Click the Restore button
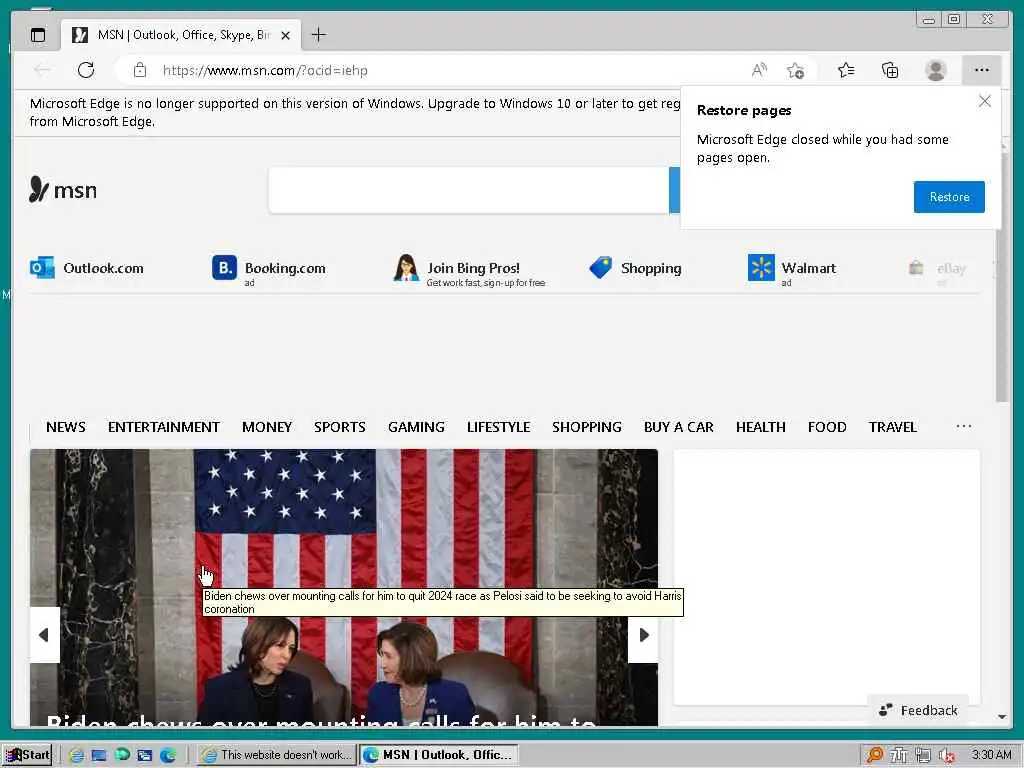 (x=949, y=197)
